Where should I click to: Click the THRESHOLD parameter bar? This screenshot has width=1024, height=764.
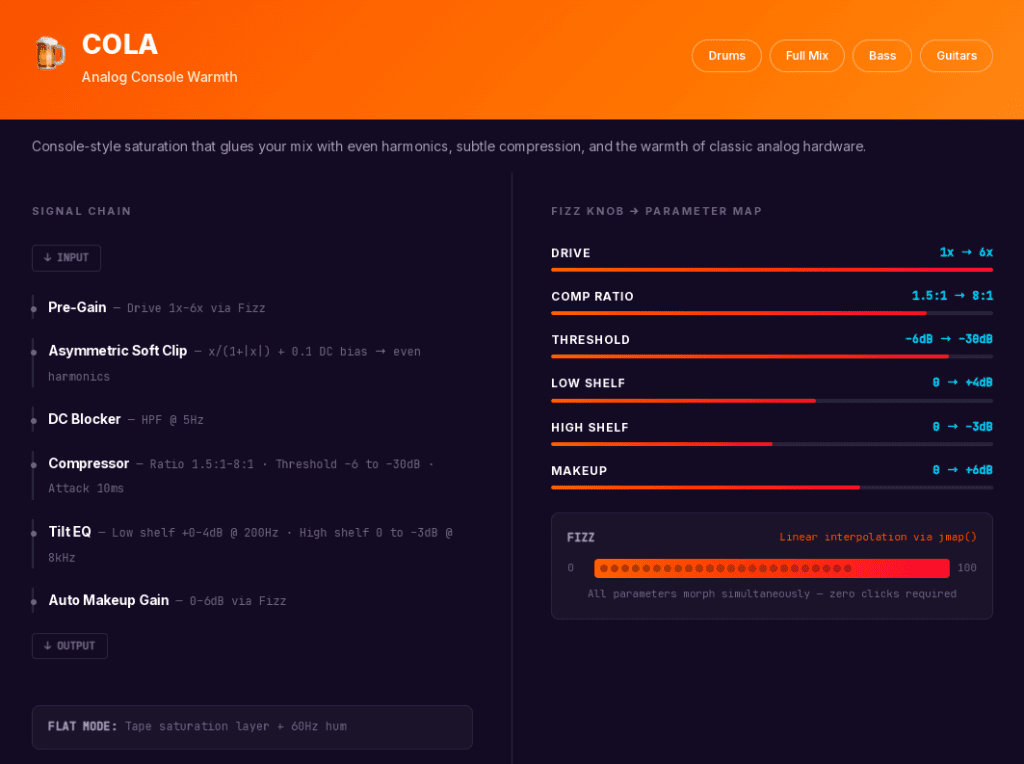click(x=771, y=356)
